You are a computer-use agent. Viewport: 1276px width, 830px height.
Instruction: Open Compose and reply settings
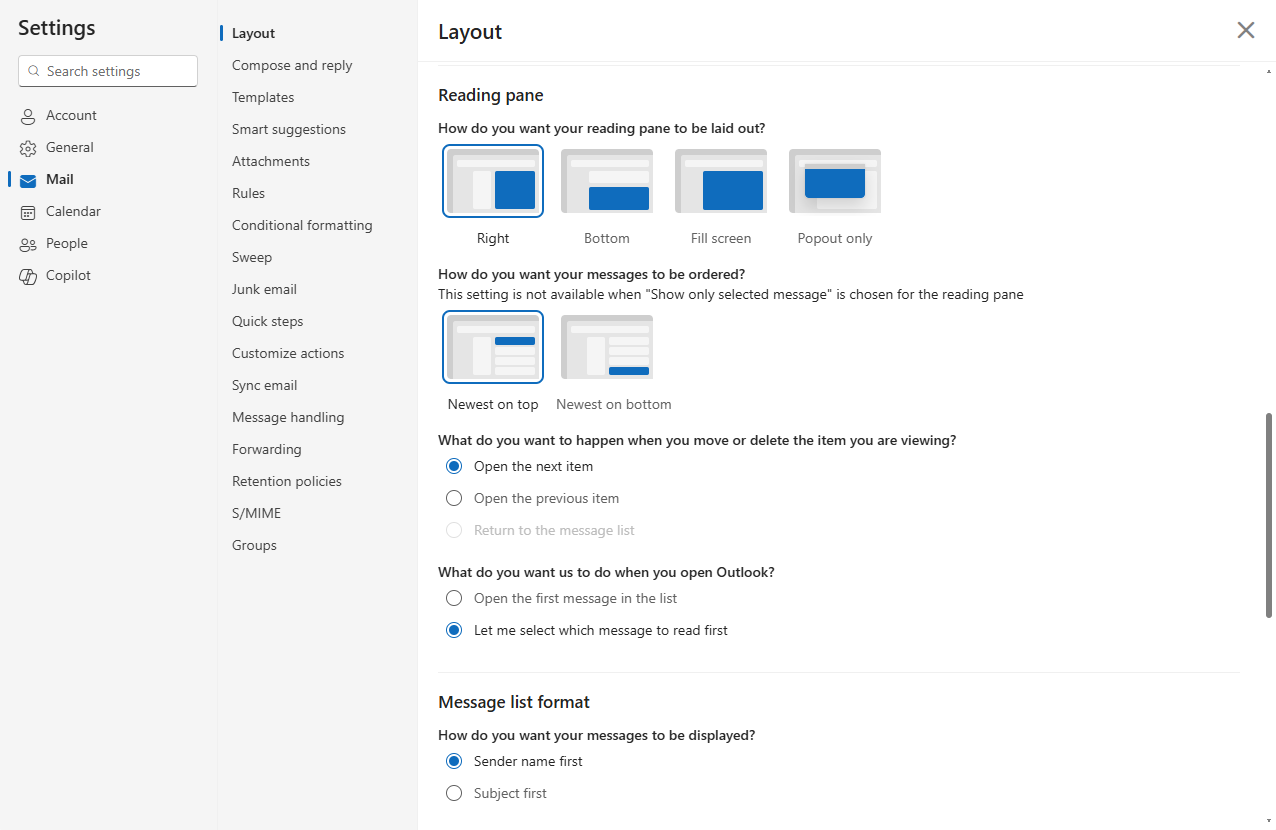pyautogui.click(x=292, y=65)
